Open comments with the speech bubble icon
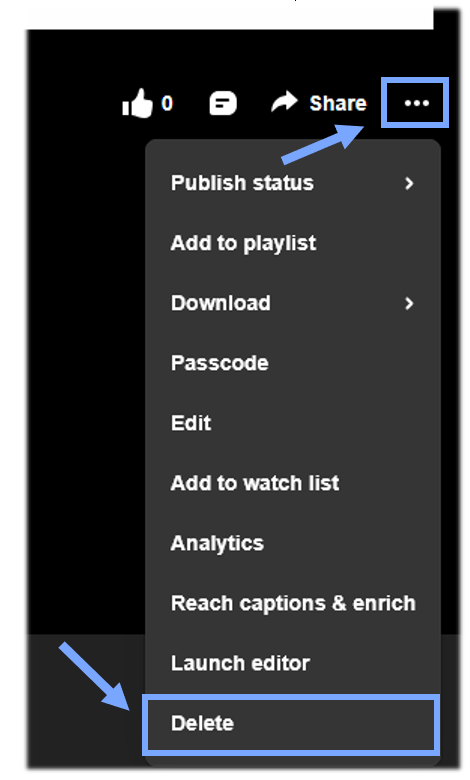This screenshot has height=780, width=470. click(x=223, y=103)
